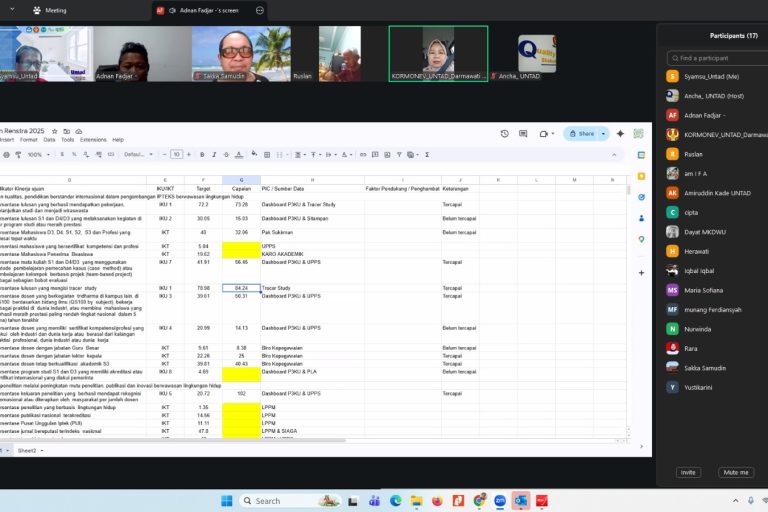Click the sheet horizontal scrollbar
768x512 pixels.
tap(174, 441)
